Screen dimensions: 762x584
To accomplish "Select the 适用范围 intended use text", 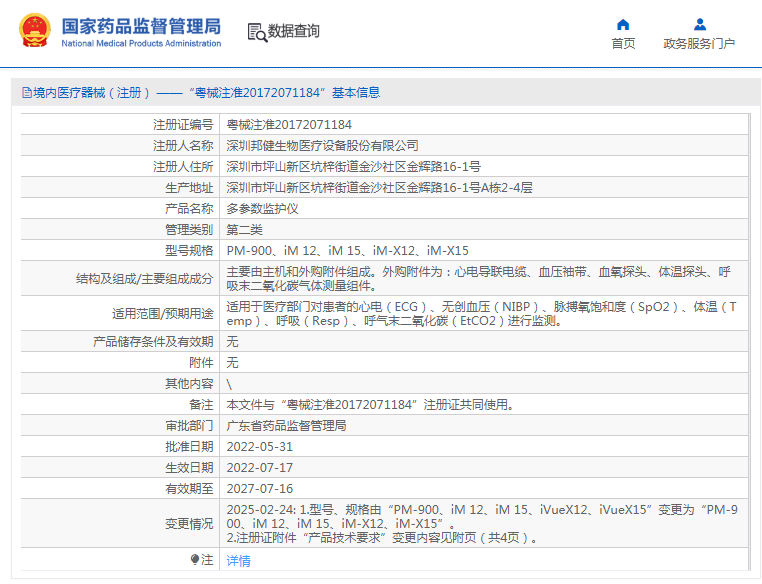I will point(481,313).
